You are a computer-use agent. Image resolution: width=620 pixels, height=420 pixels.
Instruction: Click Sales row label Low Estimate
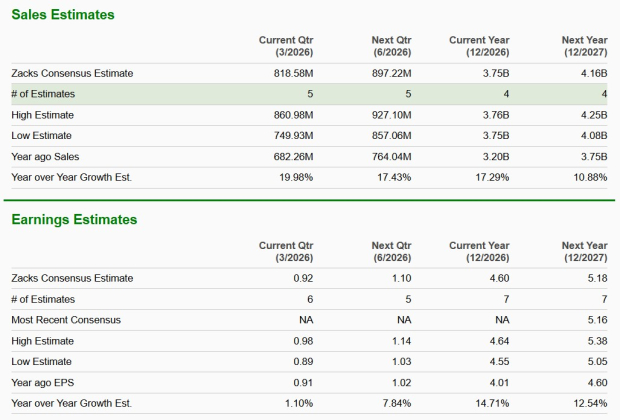42,136
